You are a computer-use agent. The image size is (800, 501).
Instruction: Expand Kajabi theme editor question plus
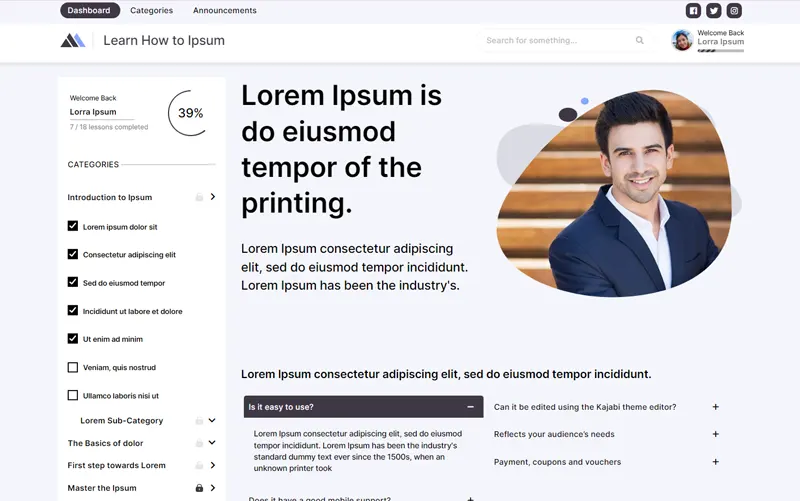click(715, 407)
